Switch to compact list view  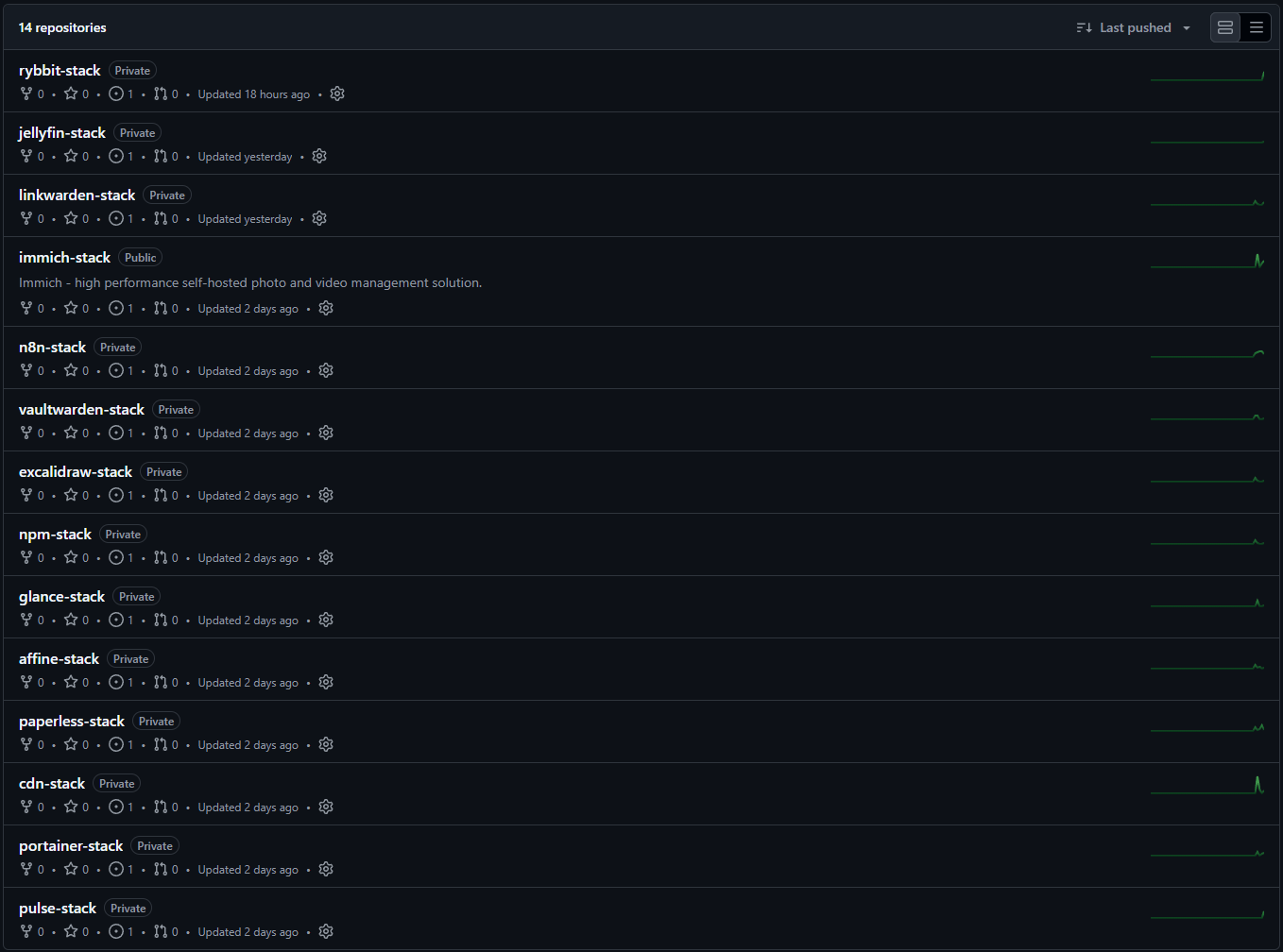point(1257,27)
